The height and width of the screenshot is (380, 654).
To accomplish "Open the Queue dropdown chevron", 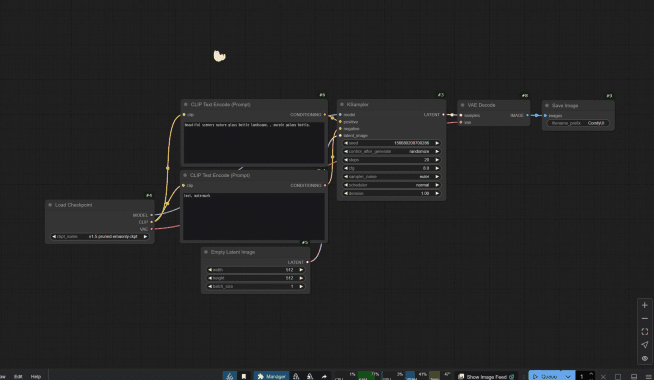I will pyautogui.click(x=568, y=377).
